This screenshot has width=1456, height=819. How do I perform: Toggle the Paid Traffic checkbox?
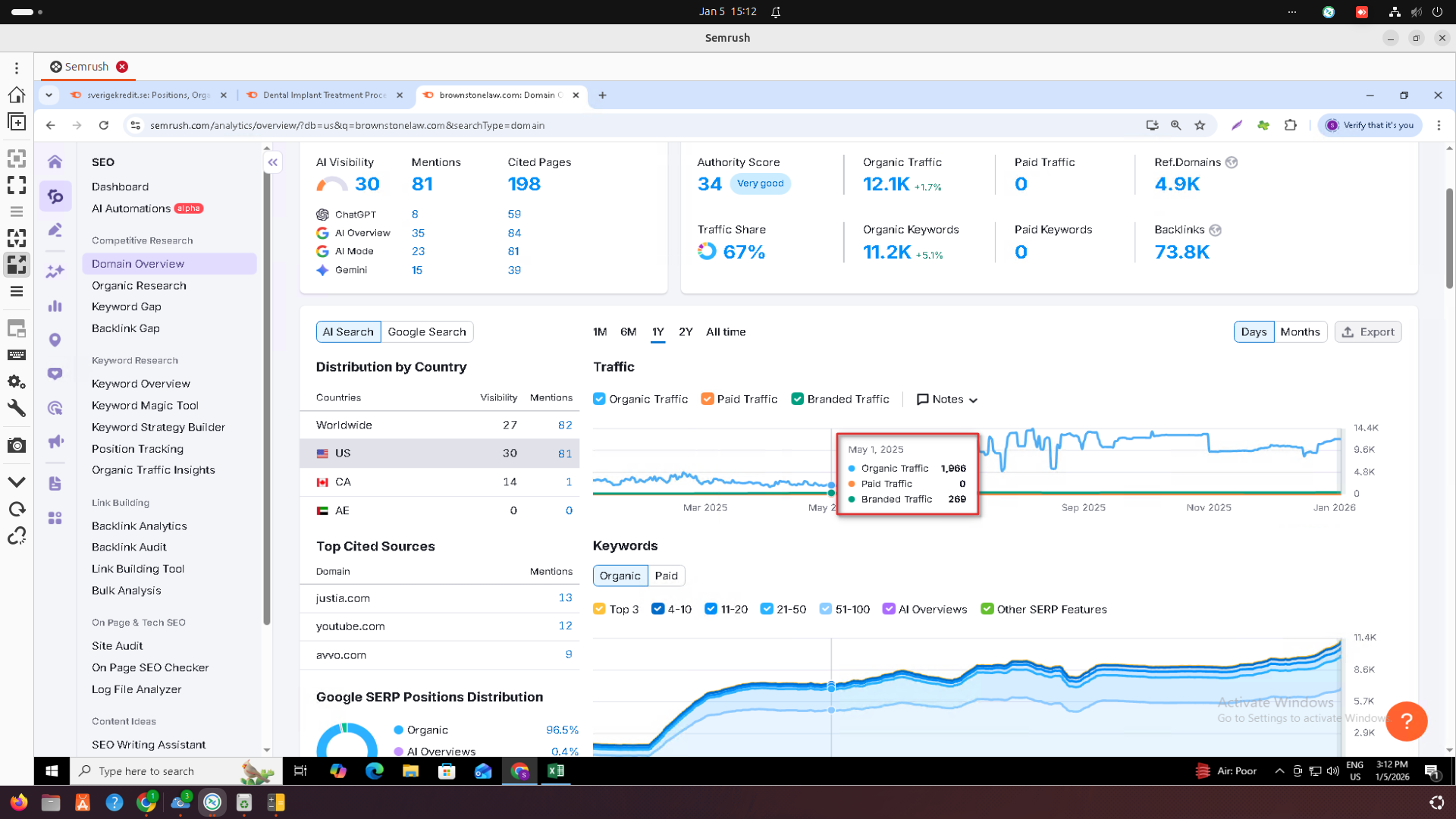[708, 399]
